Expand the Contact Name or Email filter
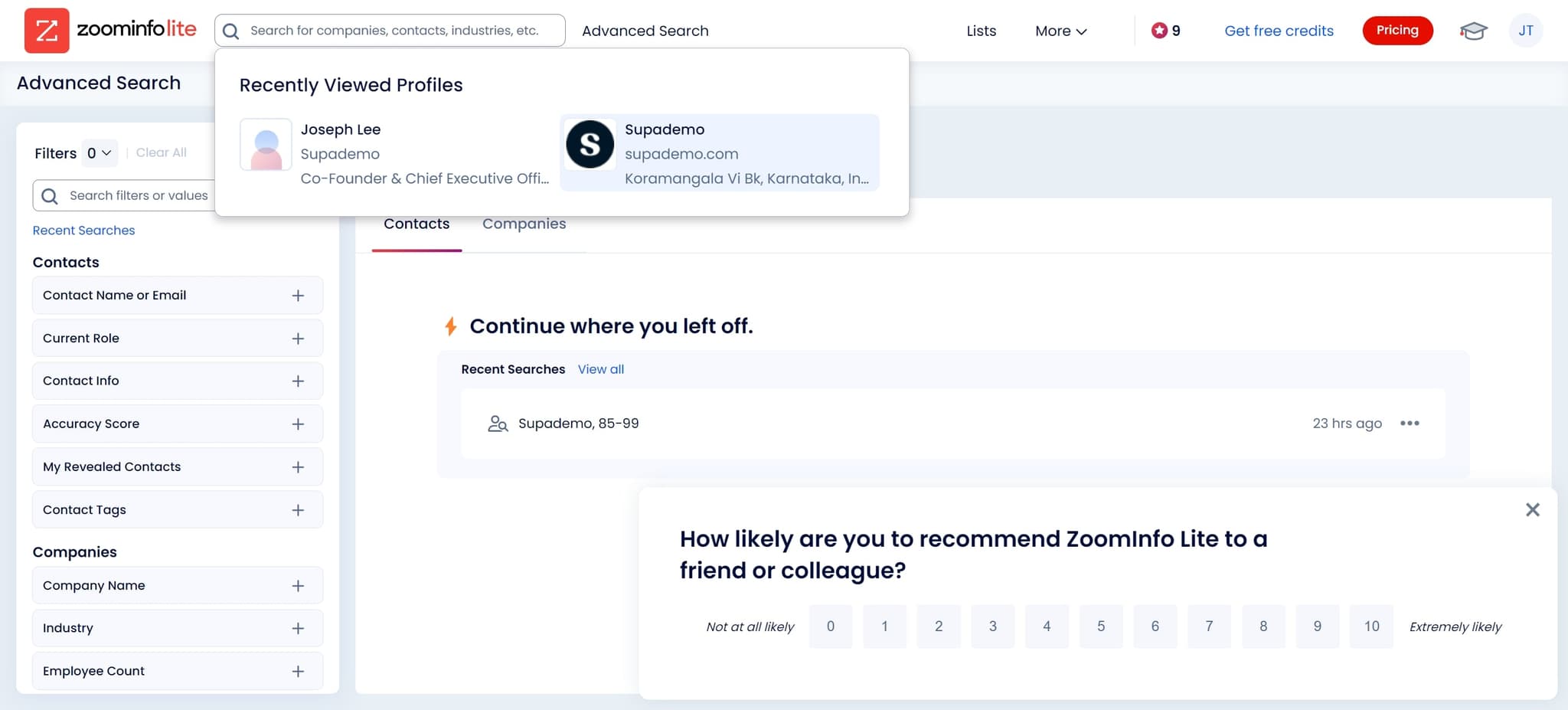 point(298,295)
